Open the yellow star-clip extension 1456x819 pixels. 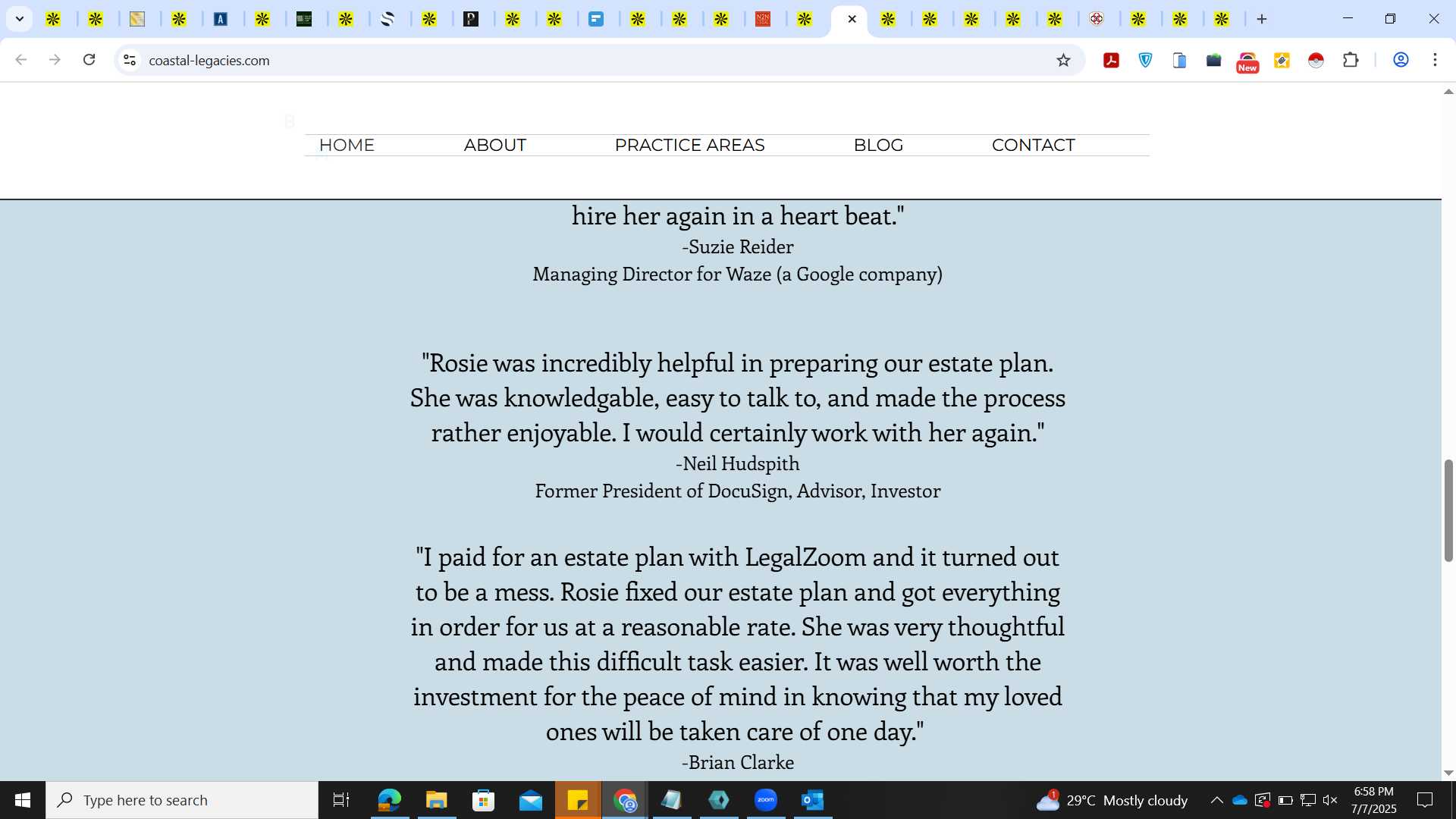point(1282,60)
